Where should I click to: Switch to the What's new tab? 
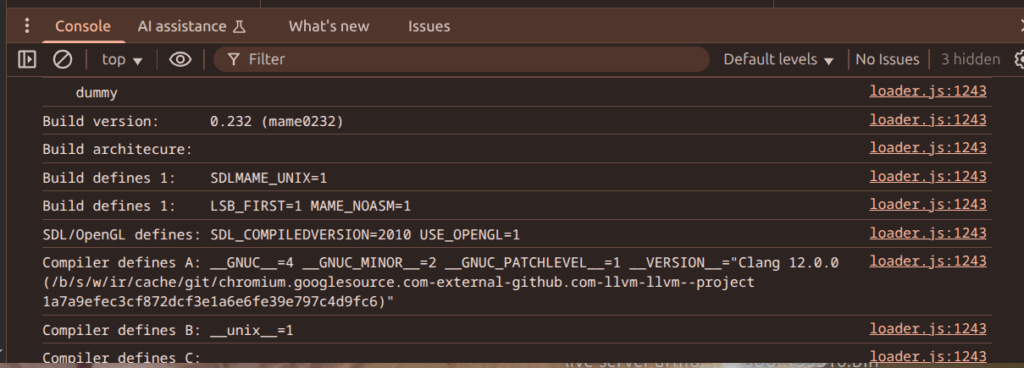coord(328,26)
